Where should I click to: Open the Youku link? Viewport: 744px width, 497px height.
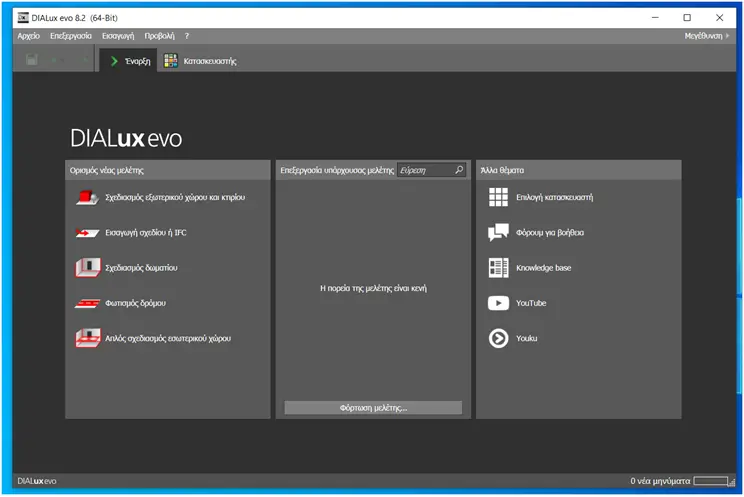(x=527, y=338)
